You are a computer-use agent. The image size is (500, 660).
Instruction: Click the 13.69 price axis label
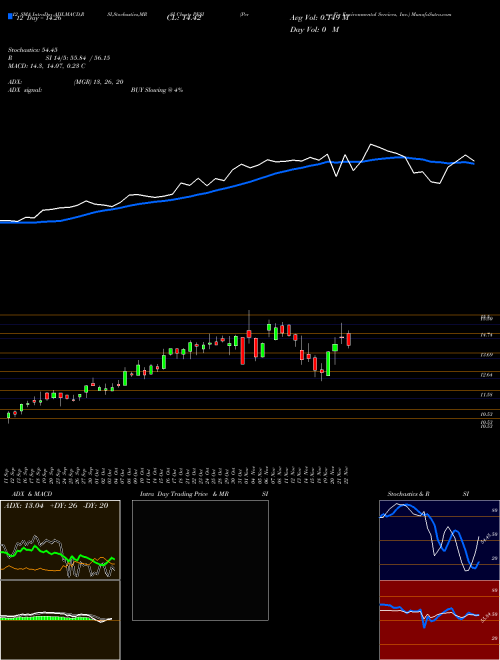pos(486,355)
